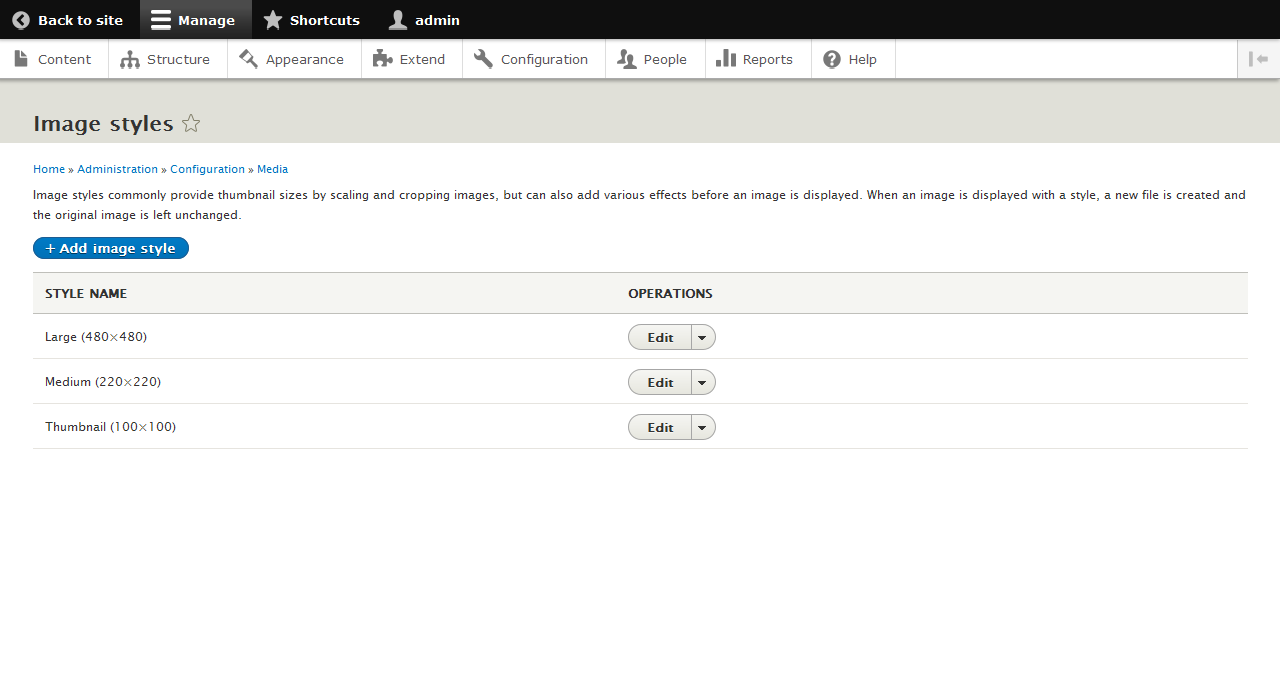Click the Back to site arrow icon
Image resolution: width=1280 pixels, height=699 pixels.
[21, 20]
